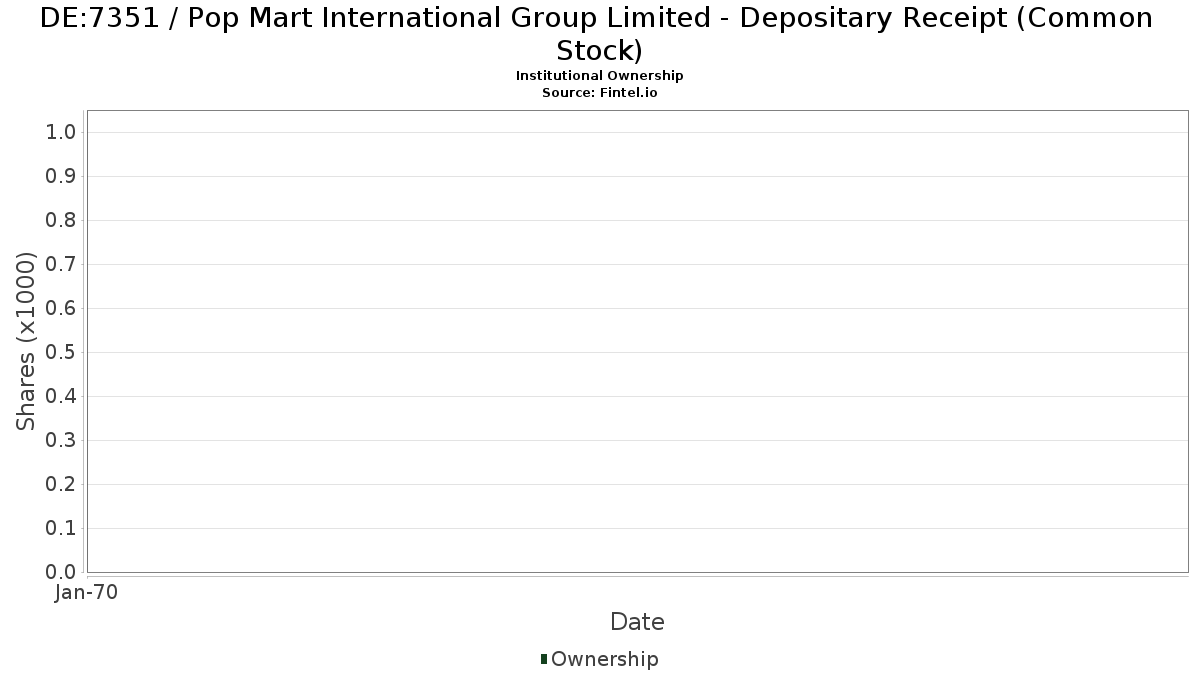
Task: Click the 0.5 y-axis tick label
Action: click(61, 353)
